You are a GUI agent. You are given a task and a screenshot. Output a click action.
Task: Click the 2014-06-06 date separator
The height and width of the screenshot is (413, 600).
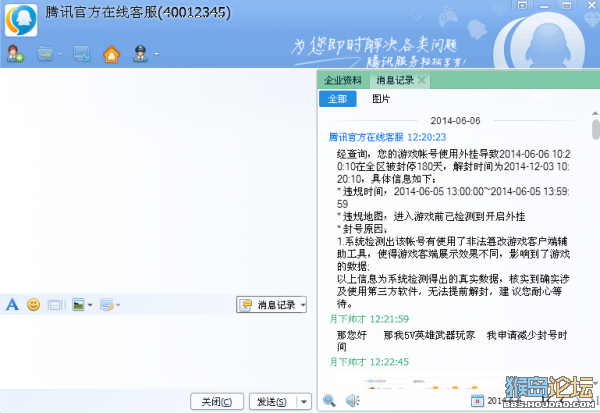[x=455, y=121]
